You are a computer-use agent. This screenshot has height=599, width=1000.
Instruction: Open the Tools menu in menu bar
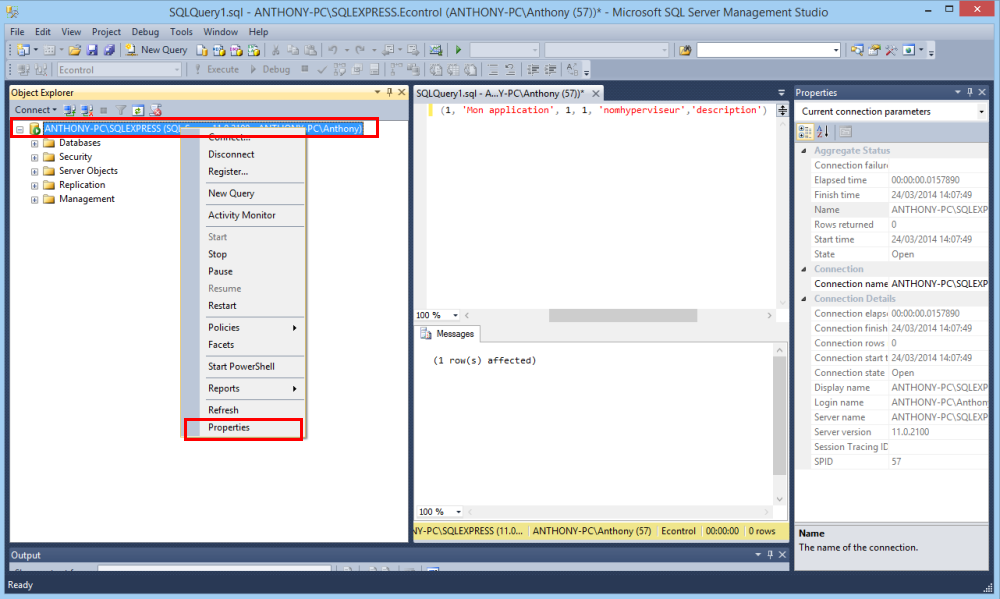(x=181, y=32)
